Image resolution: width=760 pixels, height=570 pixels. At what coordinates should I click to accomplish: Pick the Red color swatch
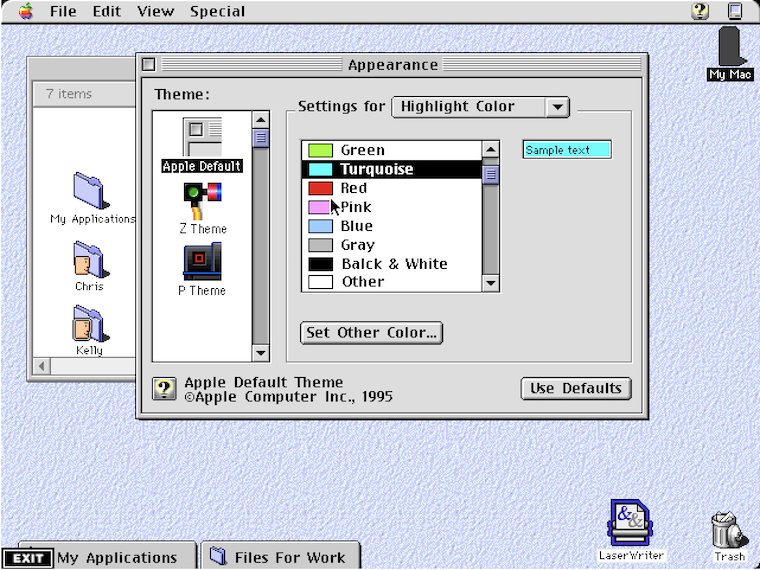click(320, 188)
